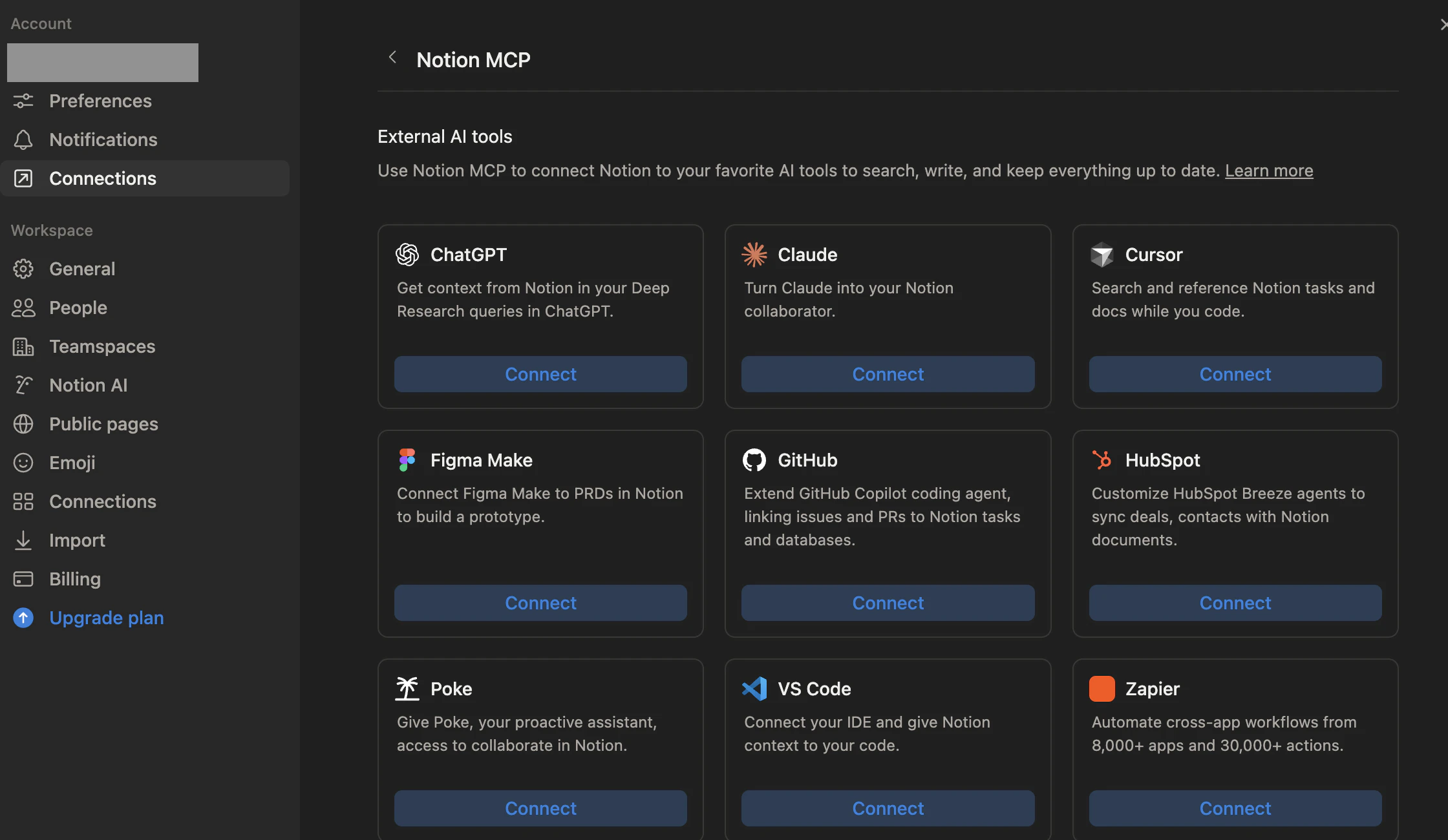Click the VS Code card title

(814, 689)
